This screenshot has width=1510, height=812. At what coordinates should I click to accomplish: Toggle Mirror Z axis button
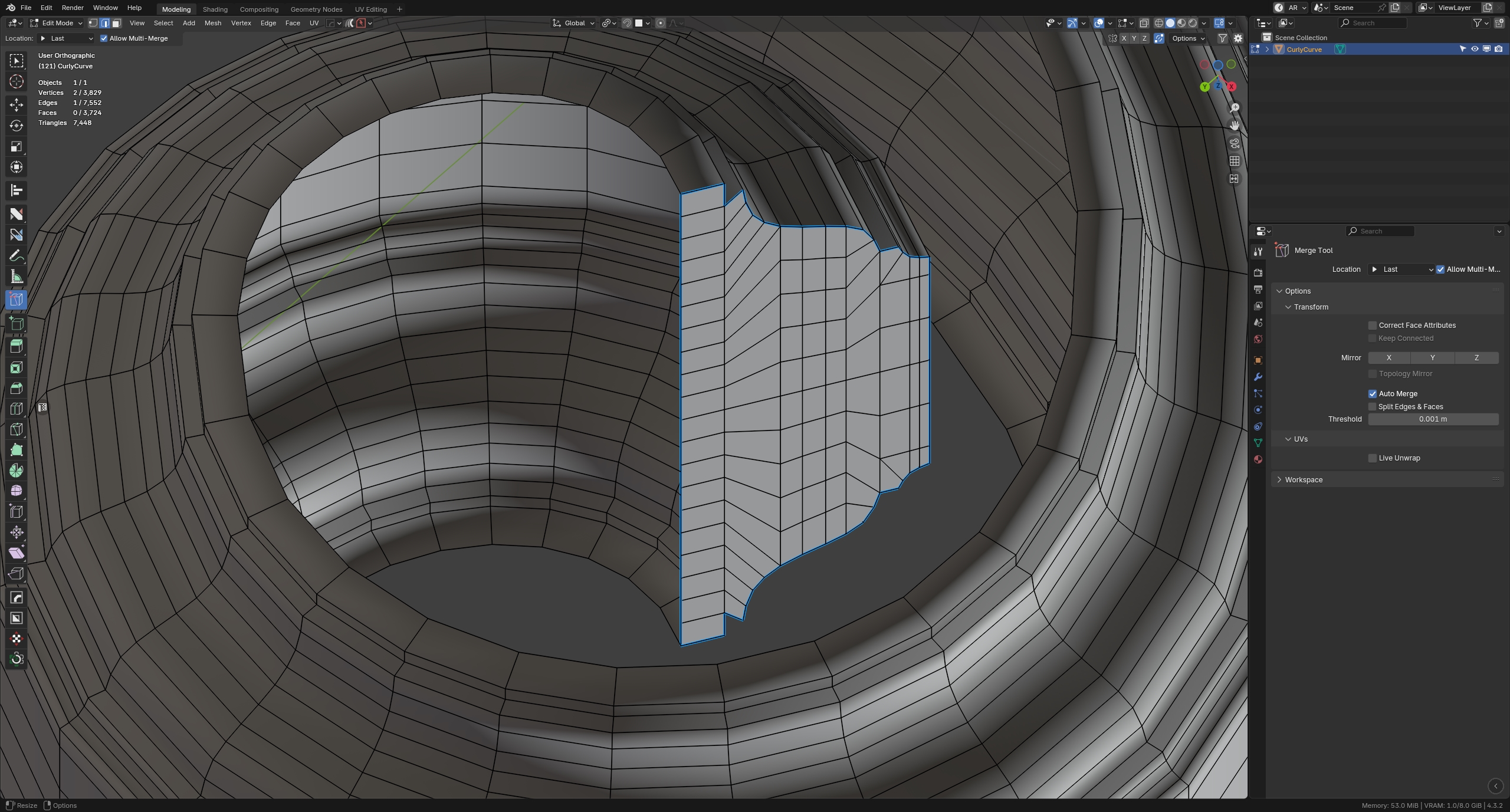coord(1476,358)
